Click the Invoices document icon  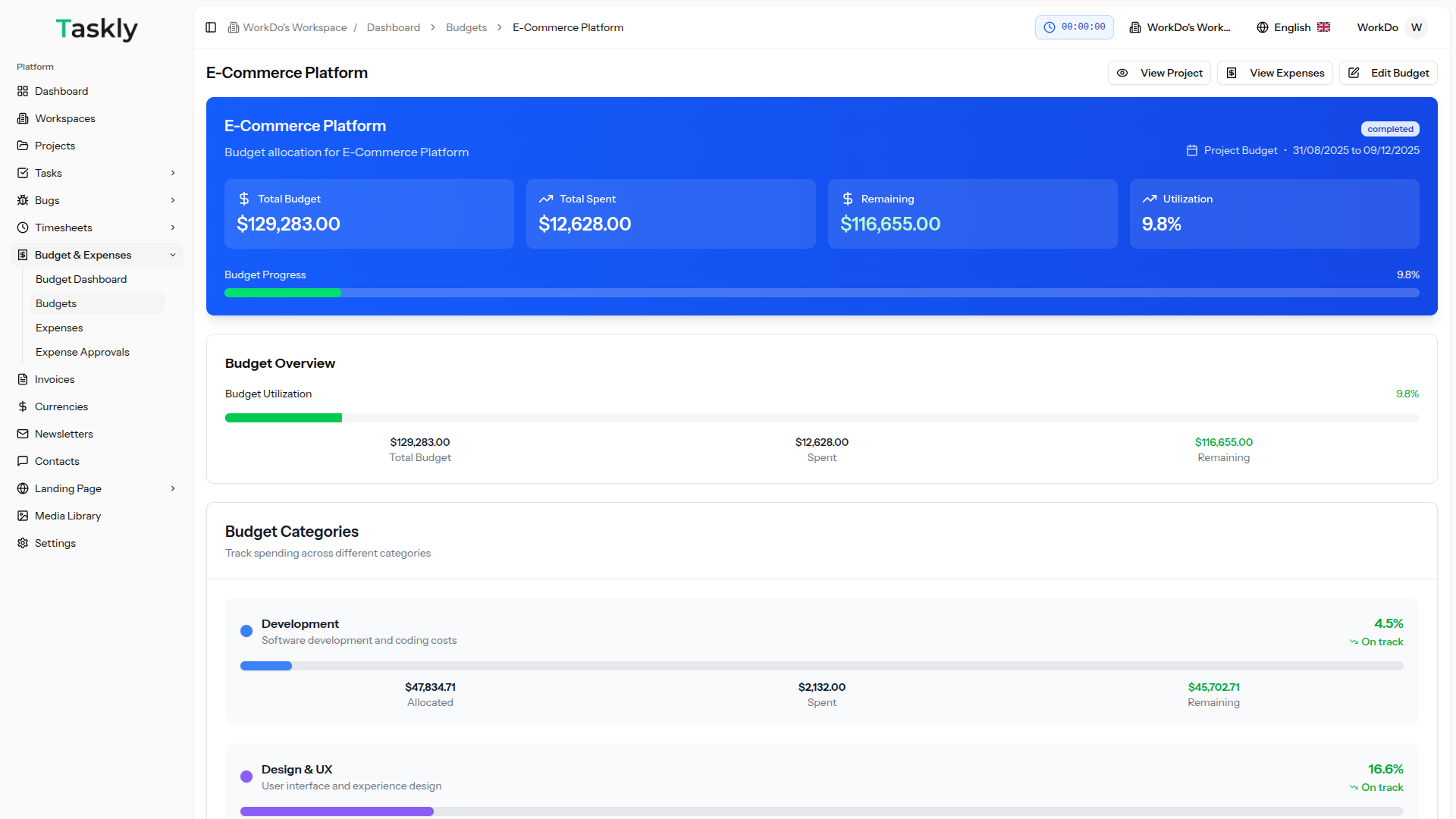(x=23, y=379)
